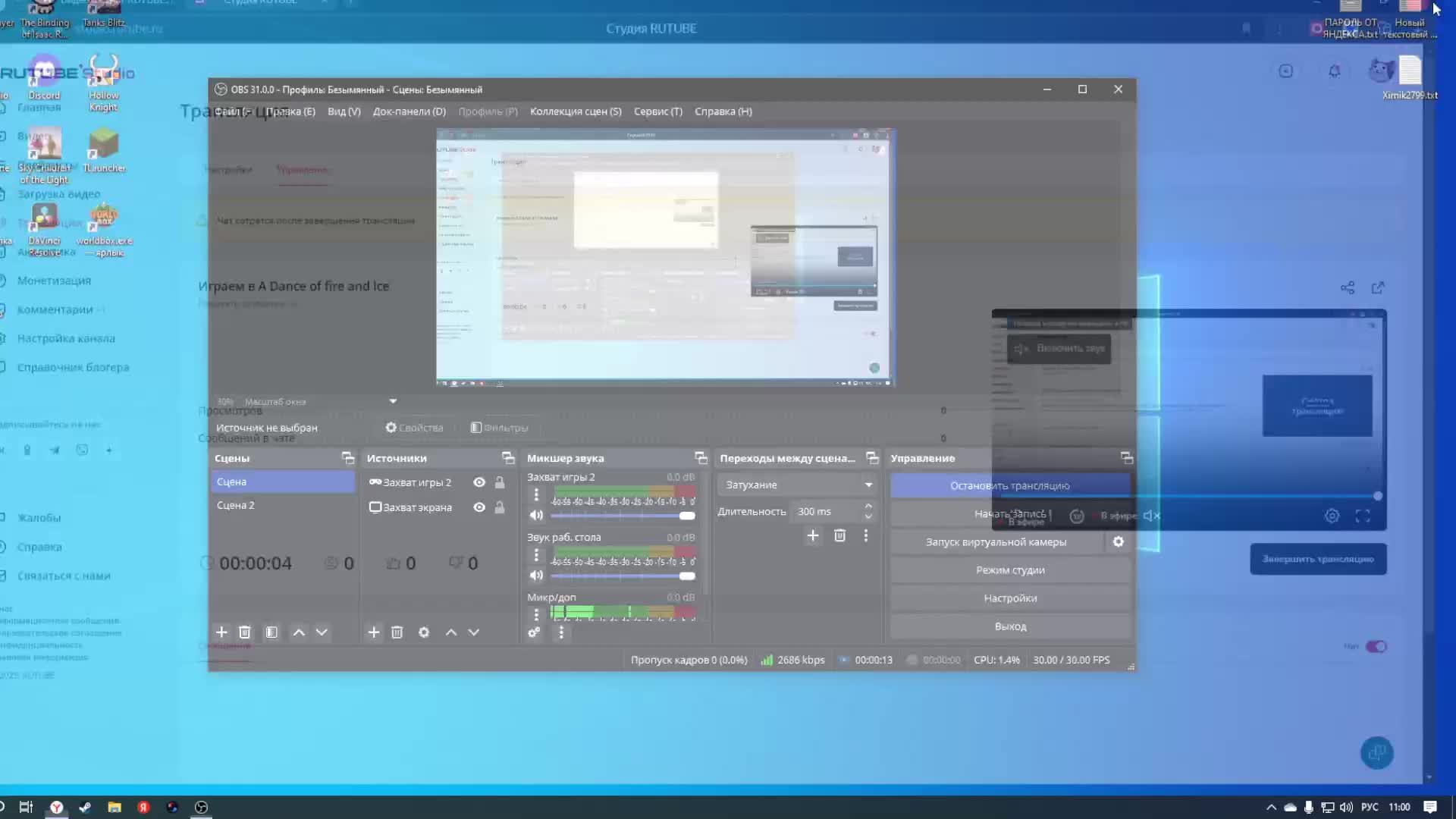This screenshot has height=819, width=1456.
Task: Show hidden system tray icons chevron
Action: coord(1271,807)
